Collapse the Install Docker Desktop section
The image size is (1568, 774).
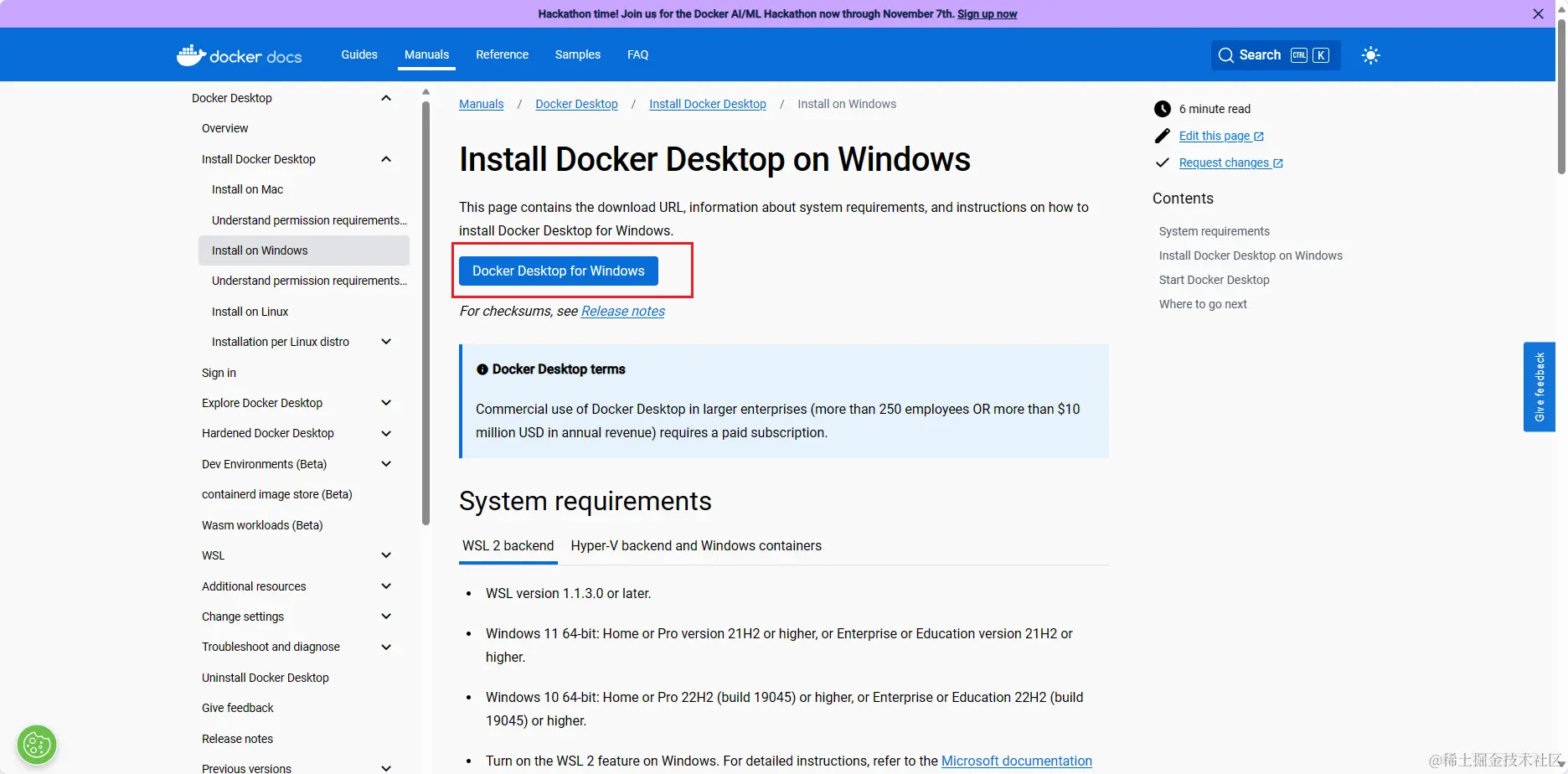386,158
